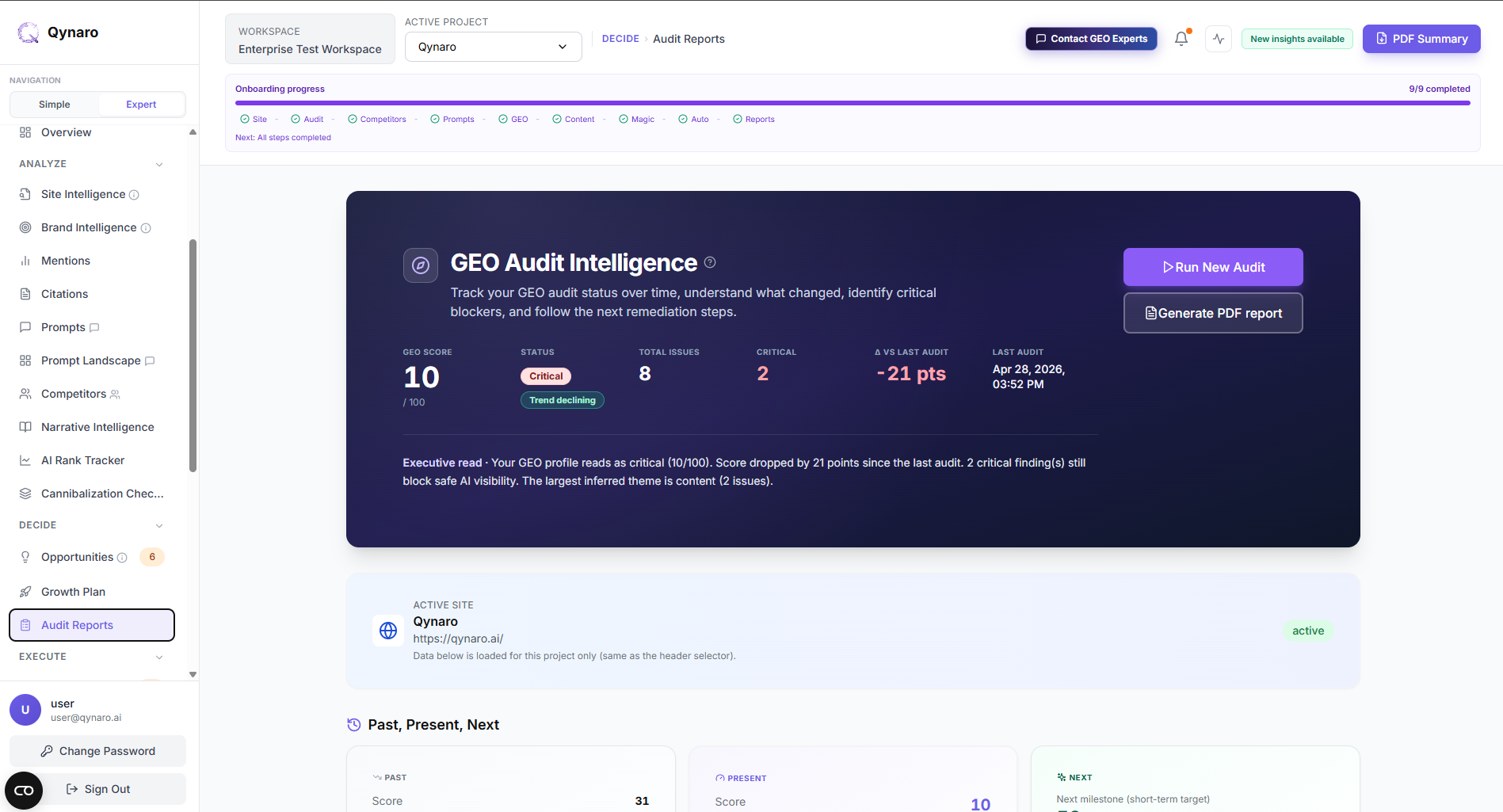
Task: Click the Critical status badge
Action: (x=546, y=376)
